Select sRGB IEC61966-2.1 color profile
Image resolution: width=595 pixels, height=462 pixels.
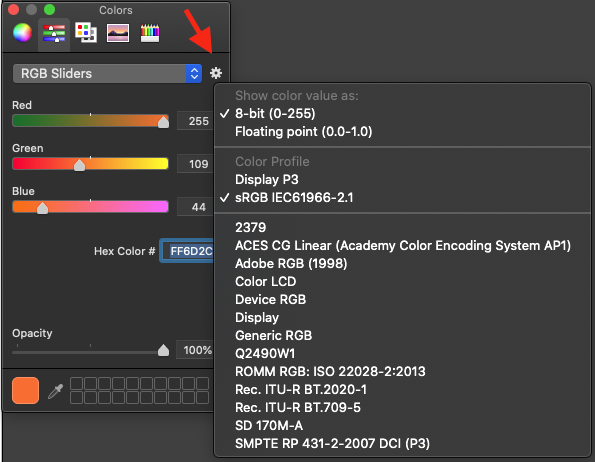coord(402,198)
